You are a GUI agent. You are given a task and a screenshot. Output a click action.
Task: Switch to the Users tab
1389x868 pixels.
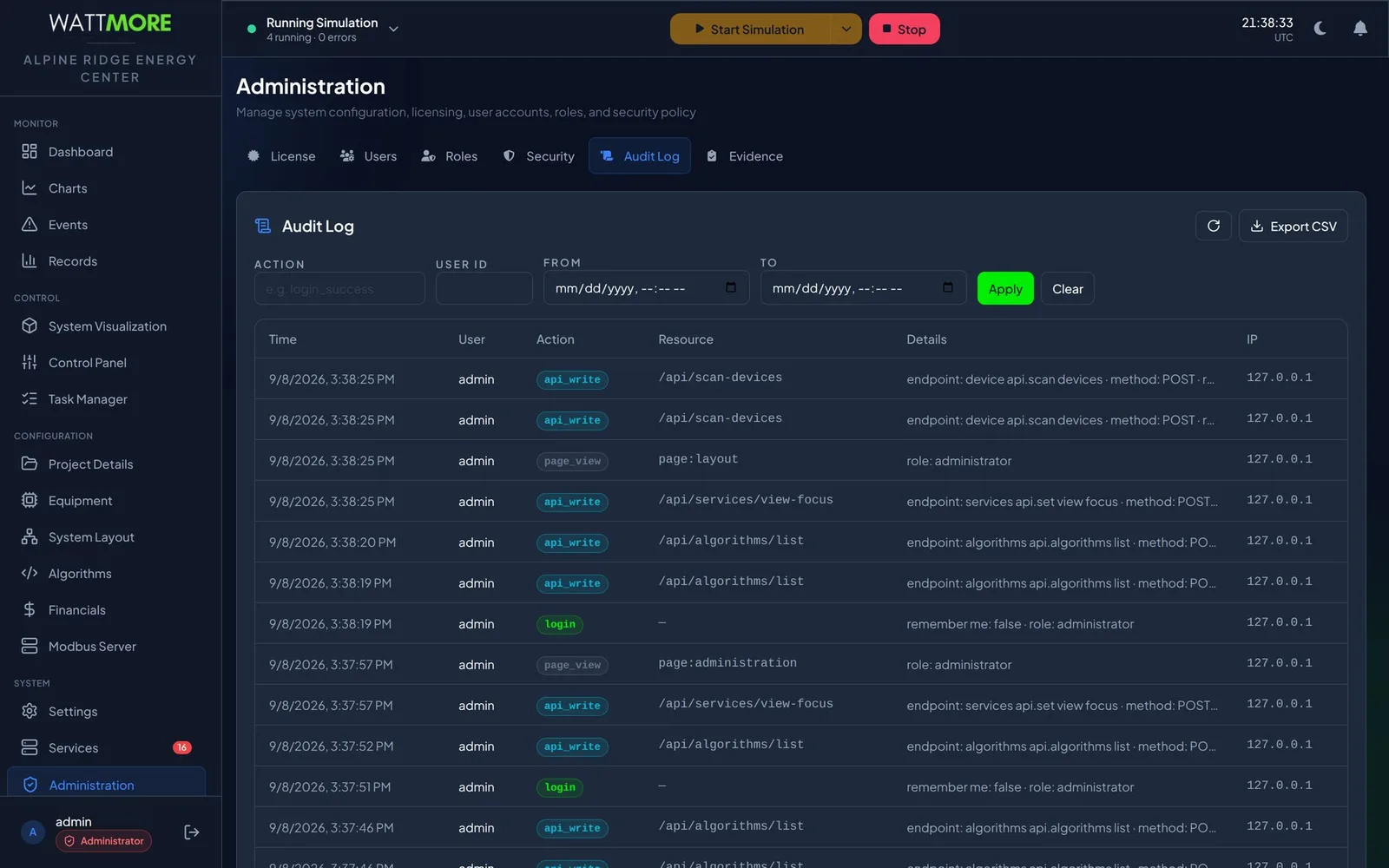click(x=369, y=156)
